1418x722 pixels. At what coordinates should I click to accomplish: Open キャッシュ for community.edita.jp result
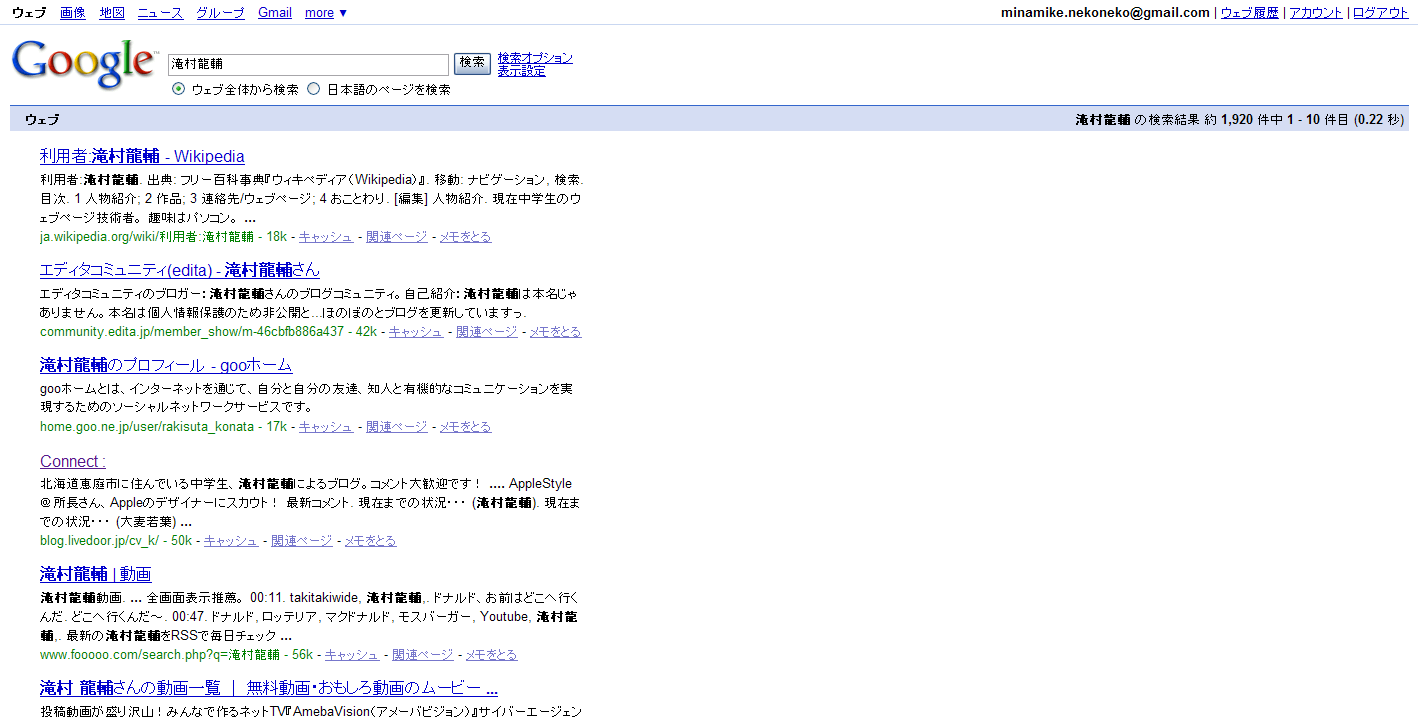pyautogui.click(x=415, y=332)
